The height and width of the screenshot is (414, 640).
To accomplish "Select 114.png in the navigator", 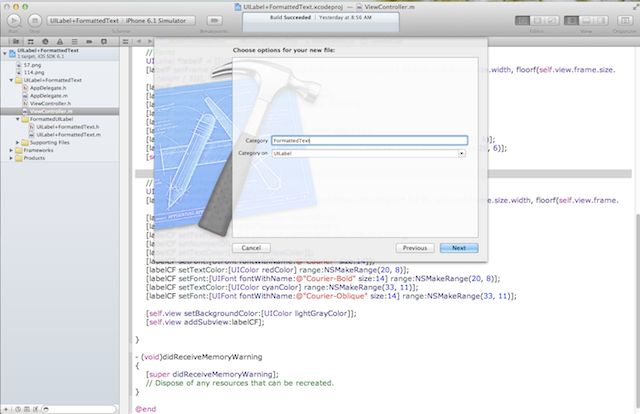I will point(34,72).
